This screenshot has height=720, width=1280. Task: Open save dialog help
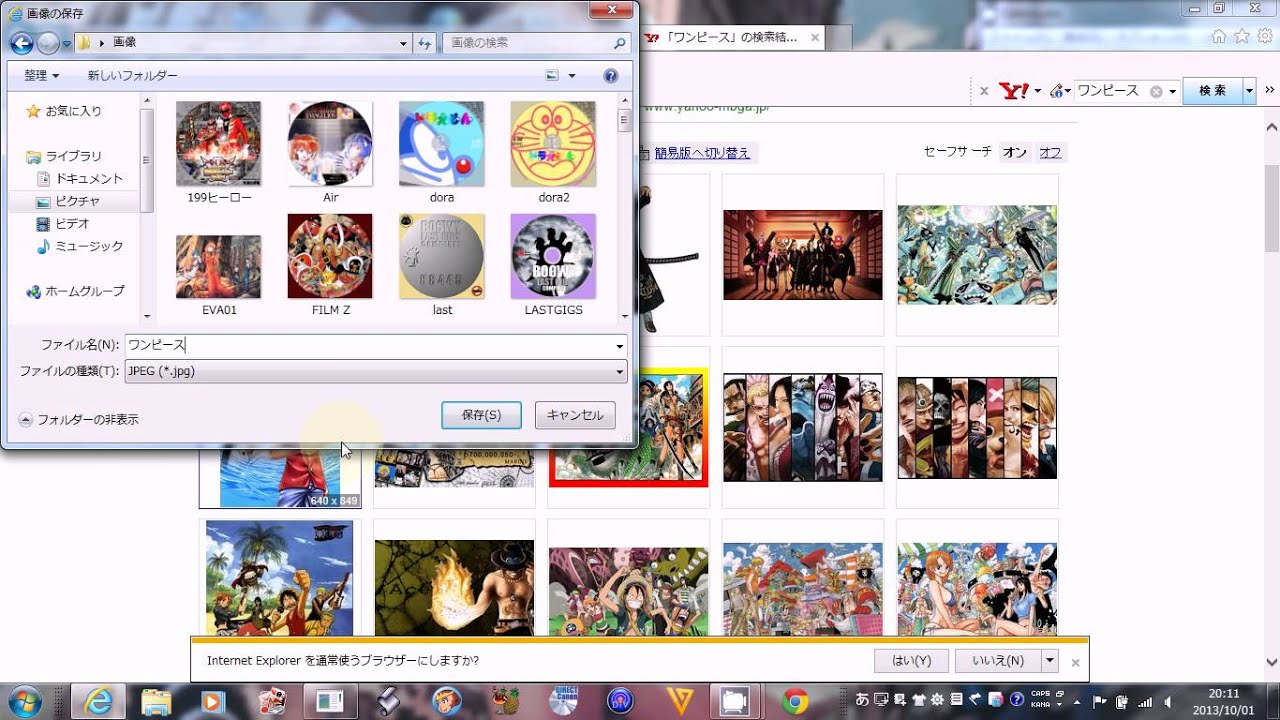[x=611, y=76]
